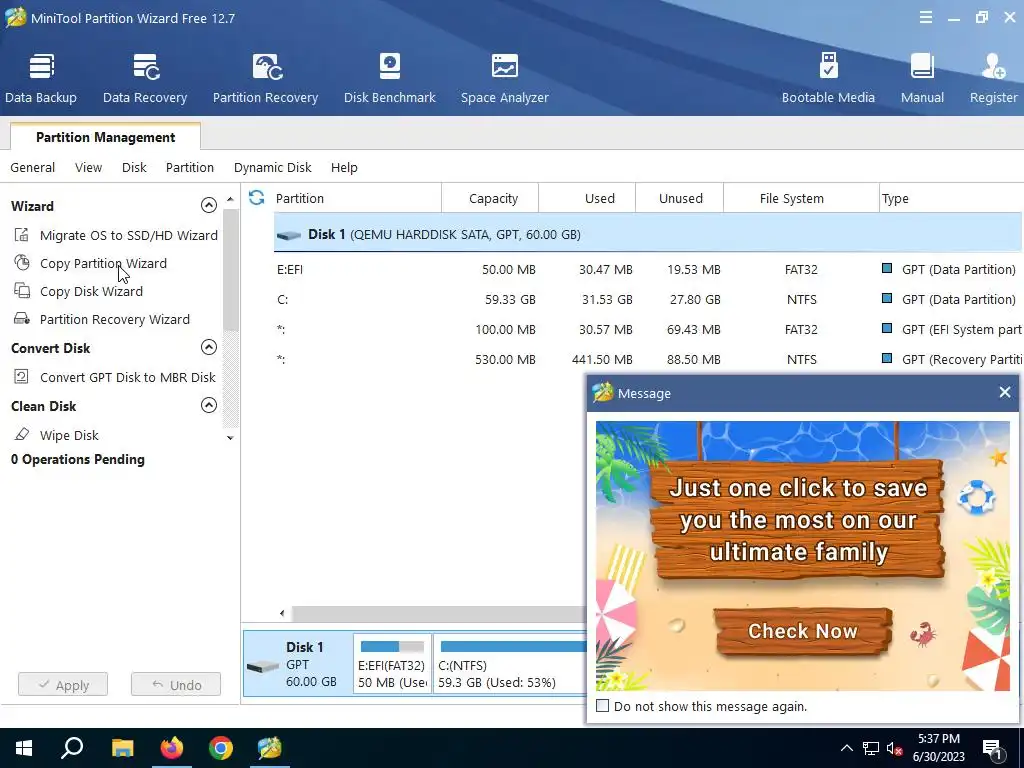Image resolution: width=1024 pixels, height=768 pixels.
Task: Click the muted volume tray icon
Action: pos(895,748)
